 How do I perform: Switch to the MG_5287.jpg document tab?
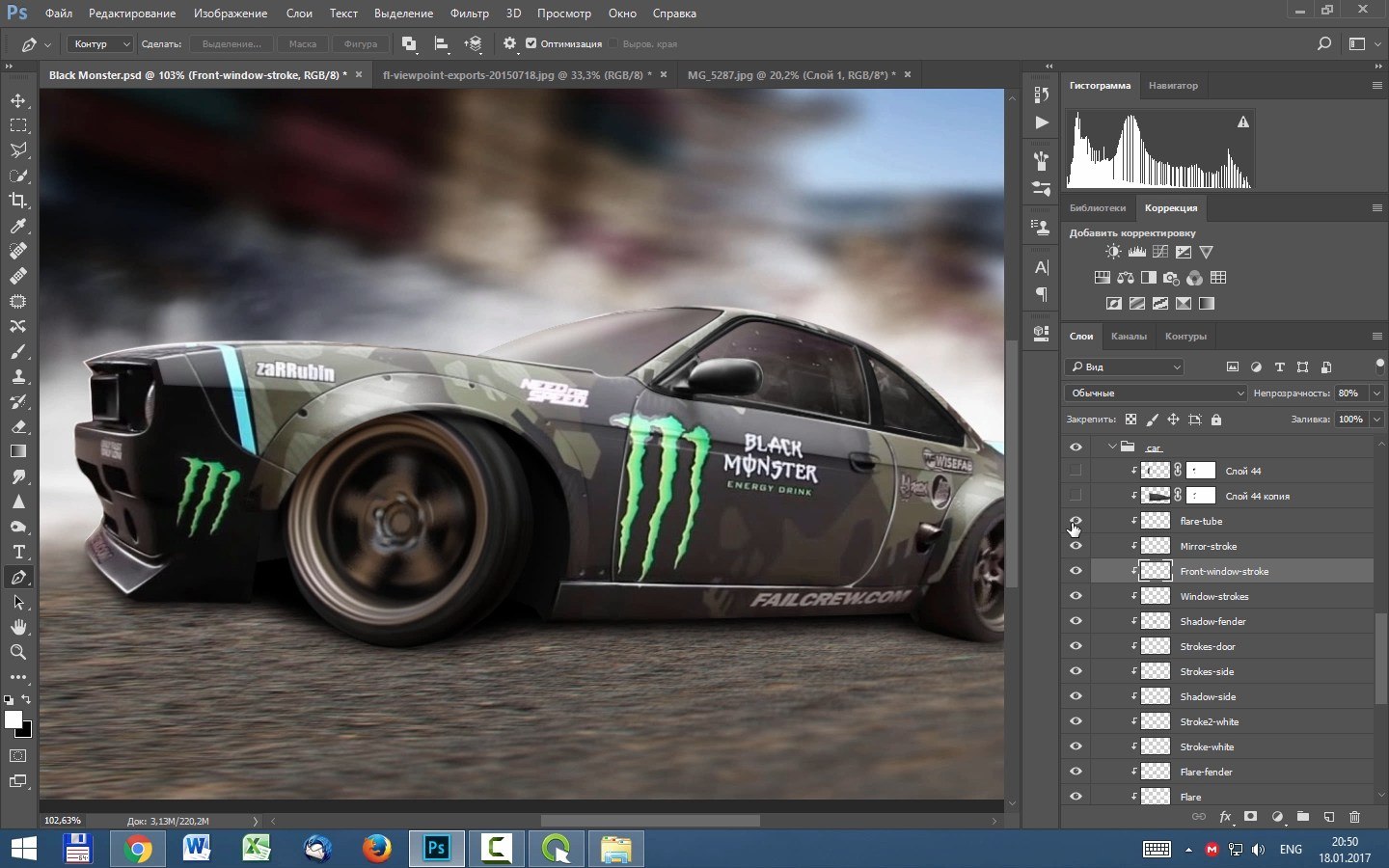(x=792, y=74)
